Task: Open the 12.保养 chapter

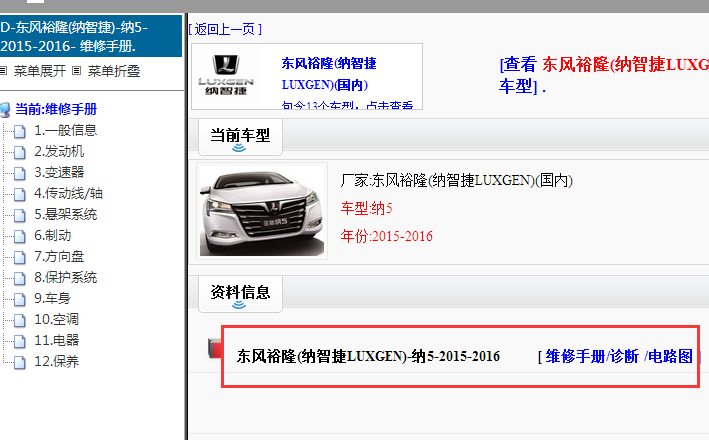Action: (x=57, y=361)
